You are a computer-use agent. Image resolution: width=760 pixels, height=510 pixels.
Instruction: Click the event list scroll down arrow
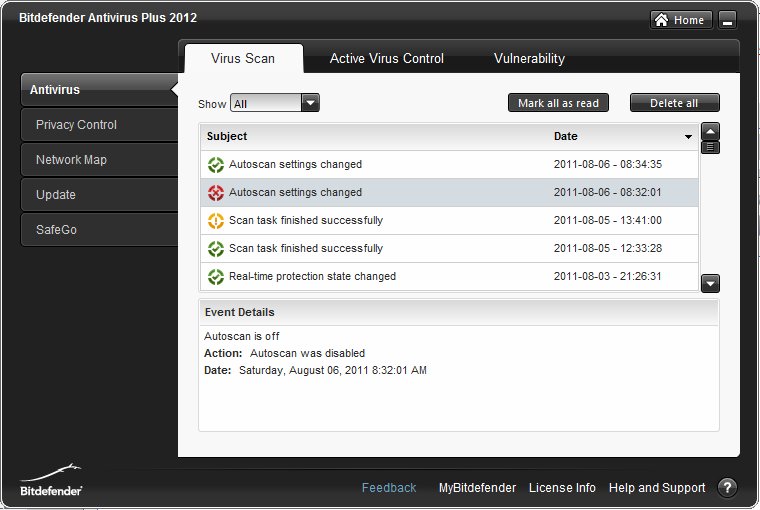tap(711, 283)
